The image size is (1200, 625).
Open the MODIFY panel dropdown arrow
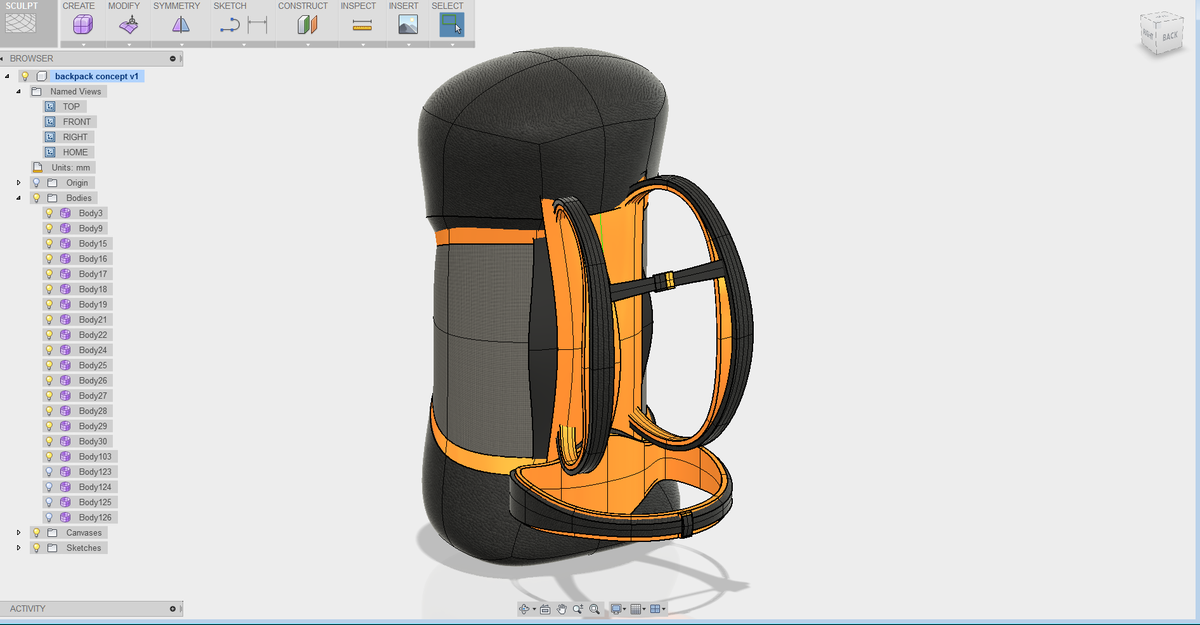point(129,44)
